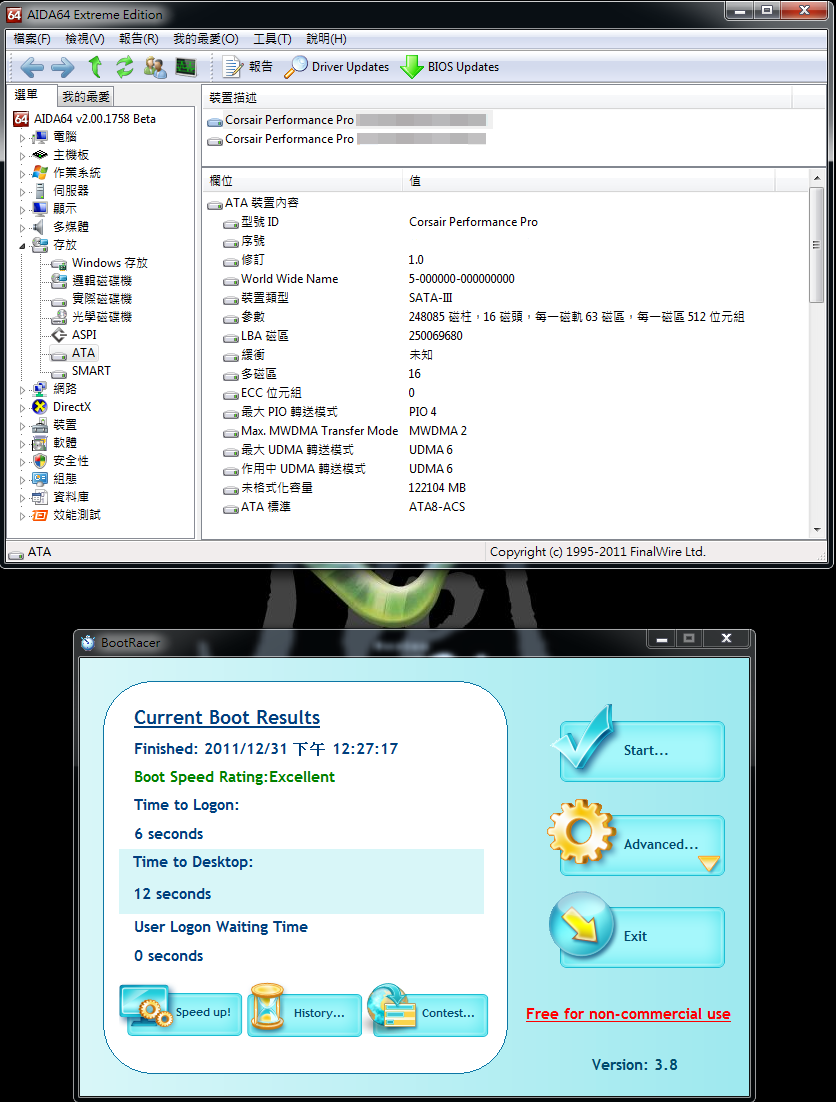Click the 效能測試 tree icon
This screenshot has height=1102, width=836.
tap(40, 515)
